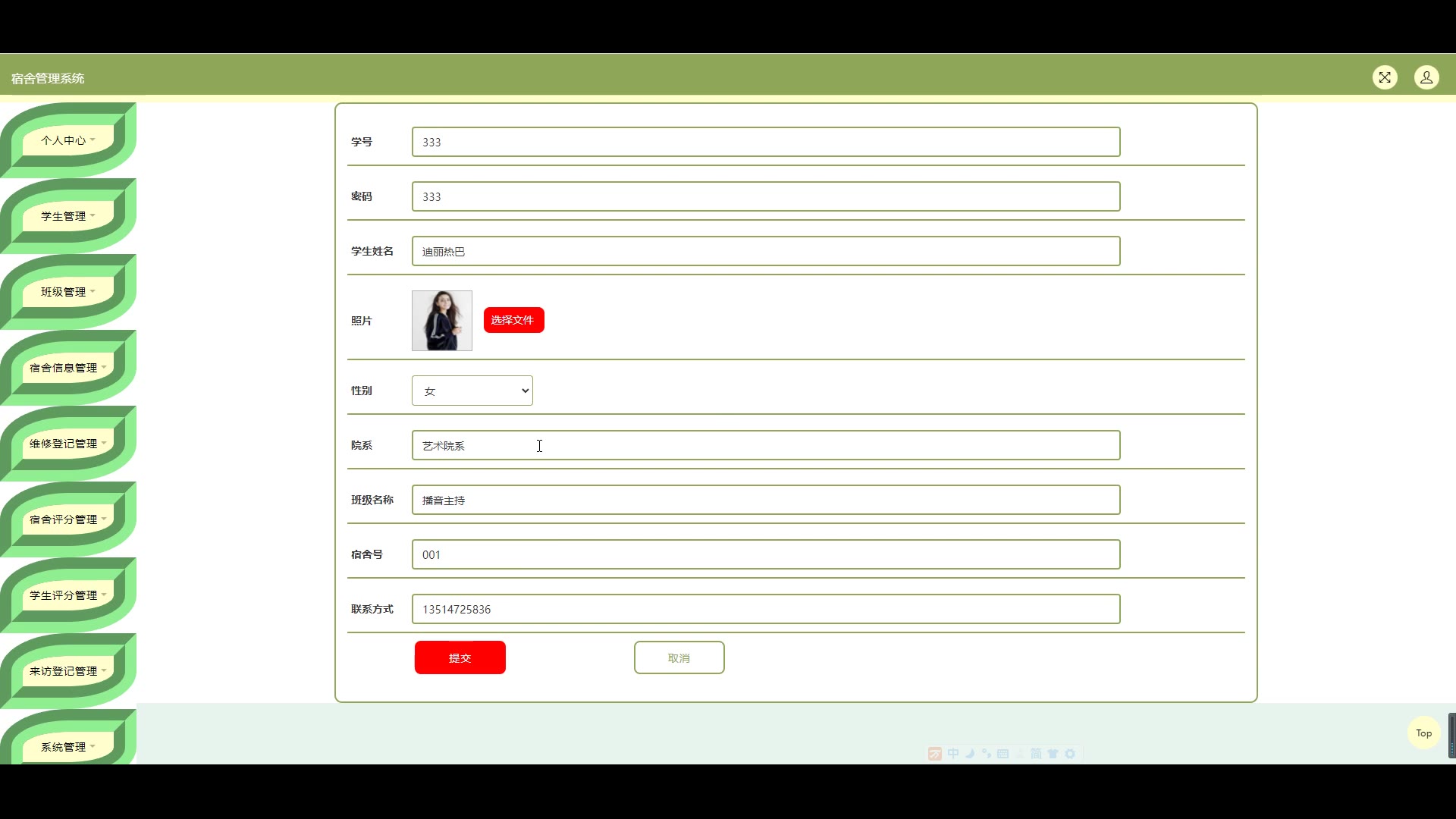The height and width of the screenshot is (819, 1456).
Task: Click the 学号 input field containing 333
Action: (766, 142)
